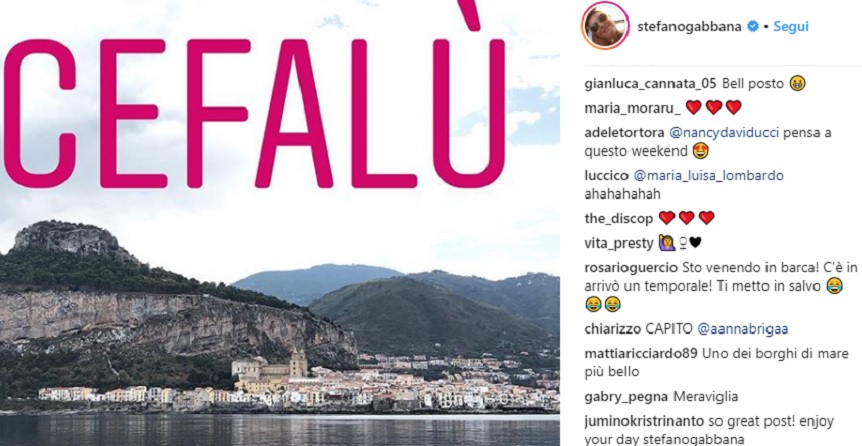862x446 pixels.
Task: Click the @maria_luisa_lombardo mention
Action: pyautogui.click(x=709, y=176)
